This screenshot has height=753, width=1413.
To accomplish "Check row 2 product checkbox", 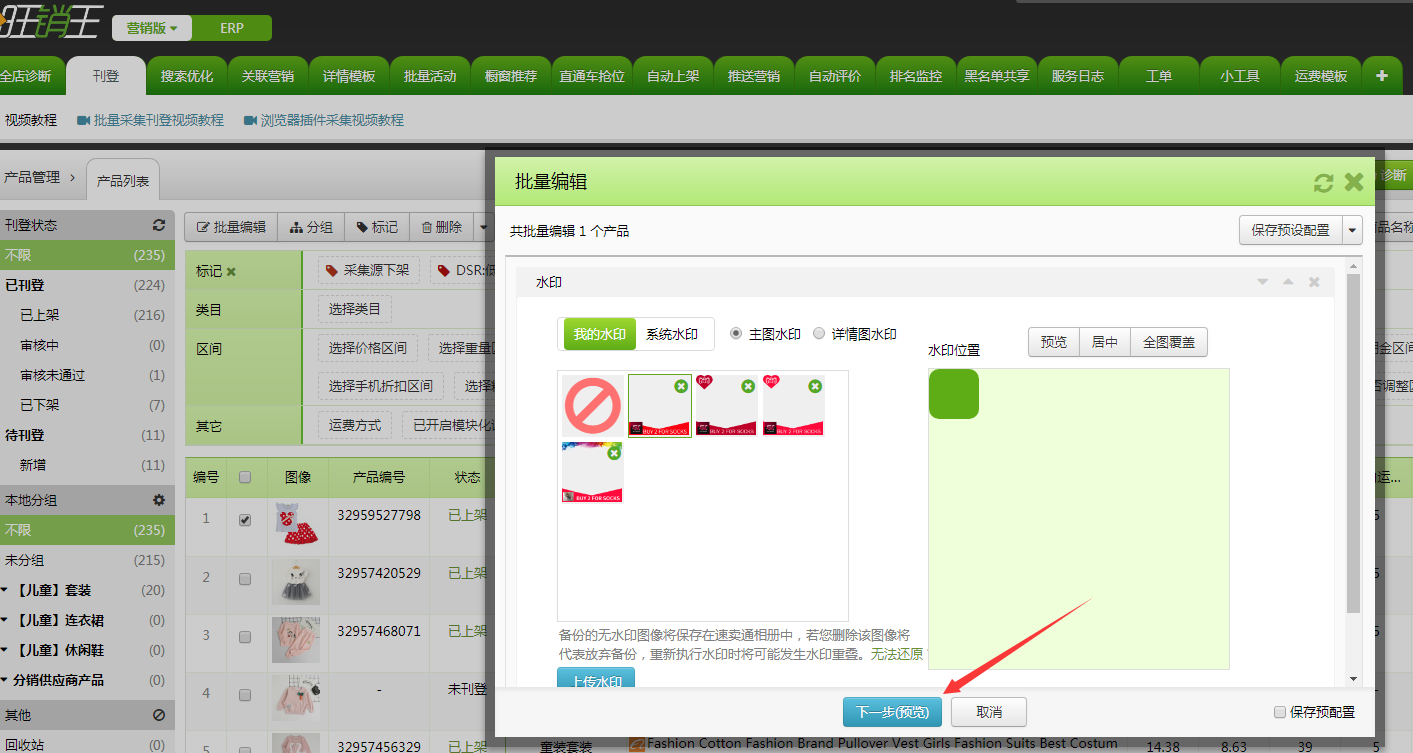I will coord(245,578).
